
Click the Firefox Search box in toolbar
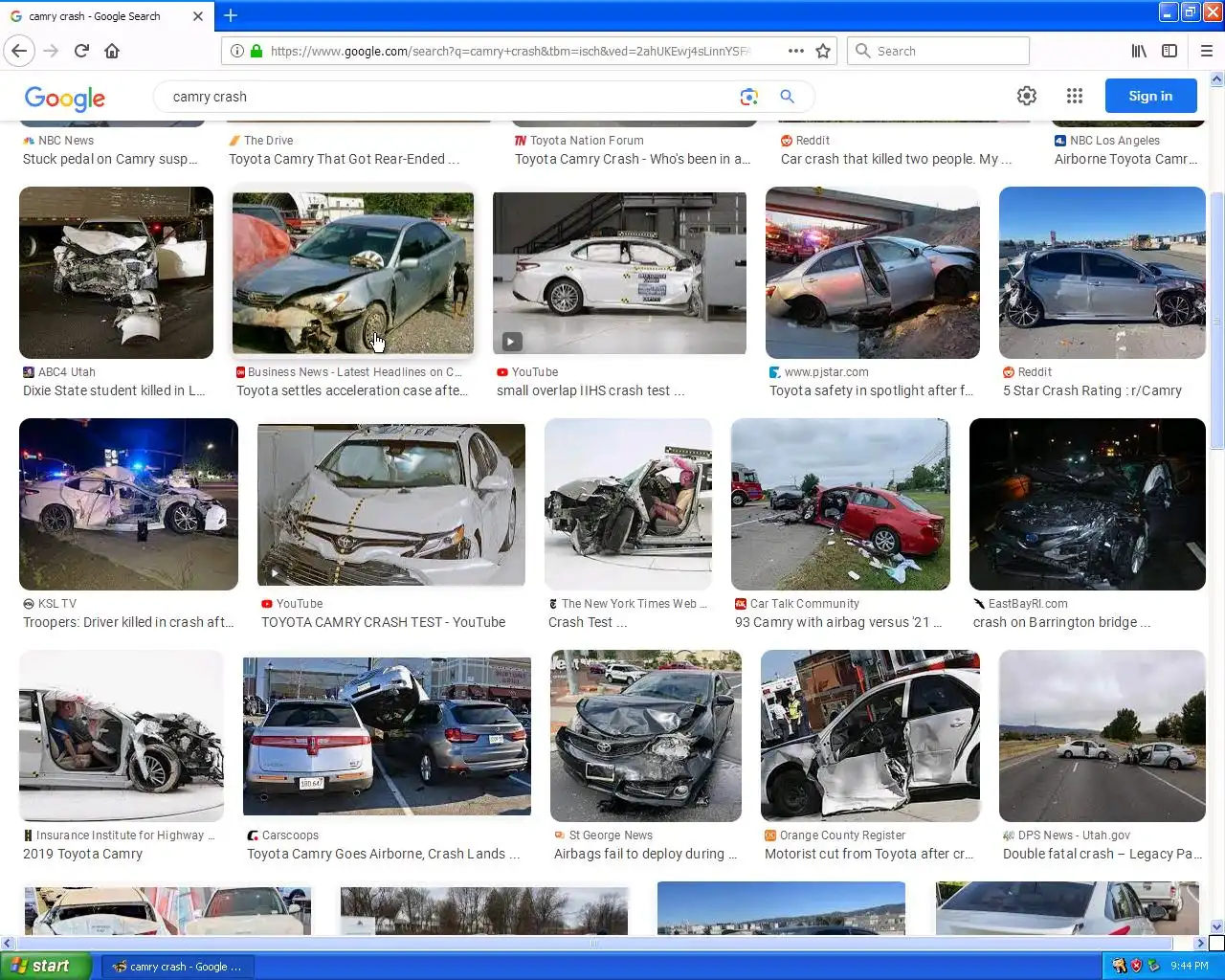938,51
